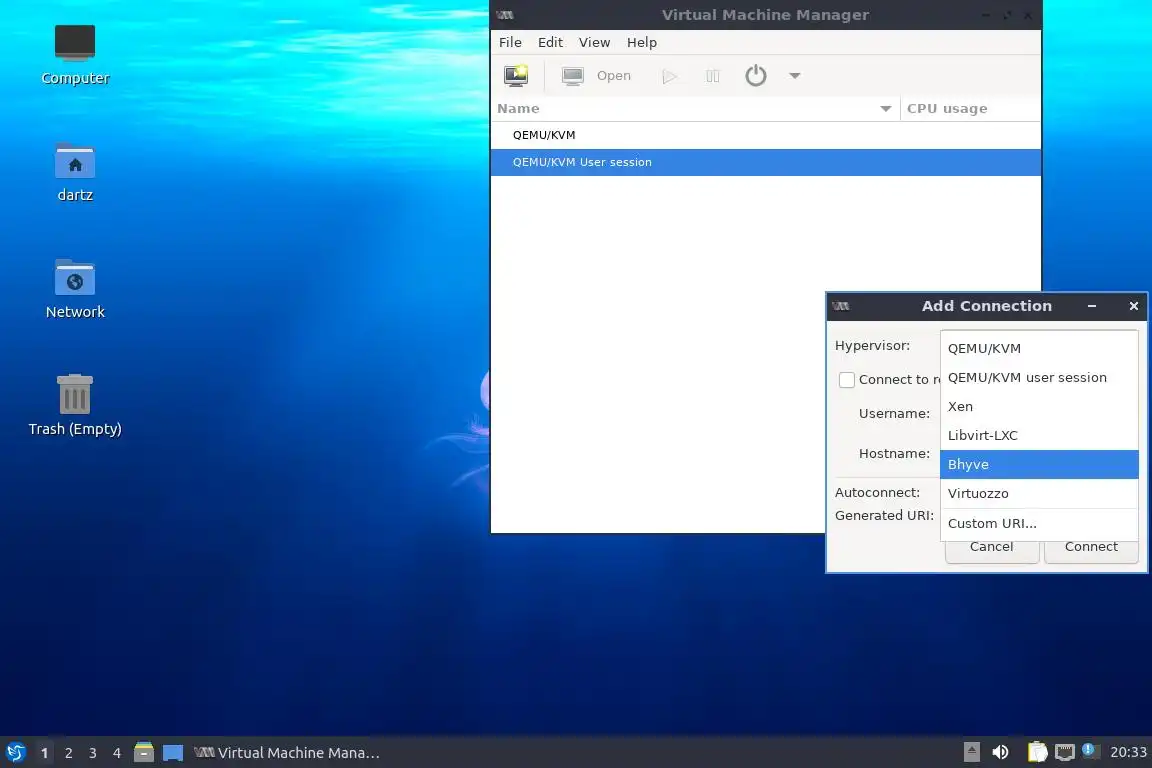Viewport: 1152px width, 768px height.
Task: Launch the file manager from the taskbar
Action: click(144, 753)
